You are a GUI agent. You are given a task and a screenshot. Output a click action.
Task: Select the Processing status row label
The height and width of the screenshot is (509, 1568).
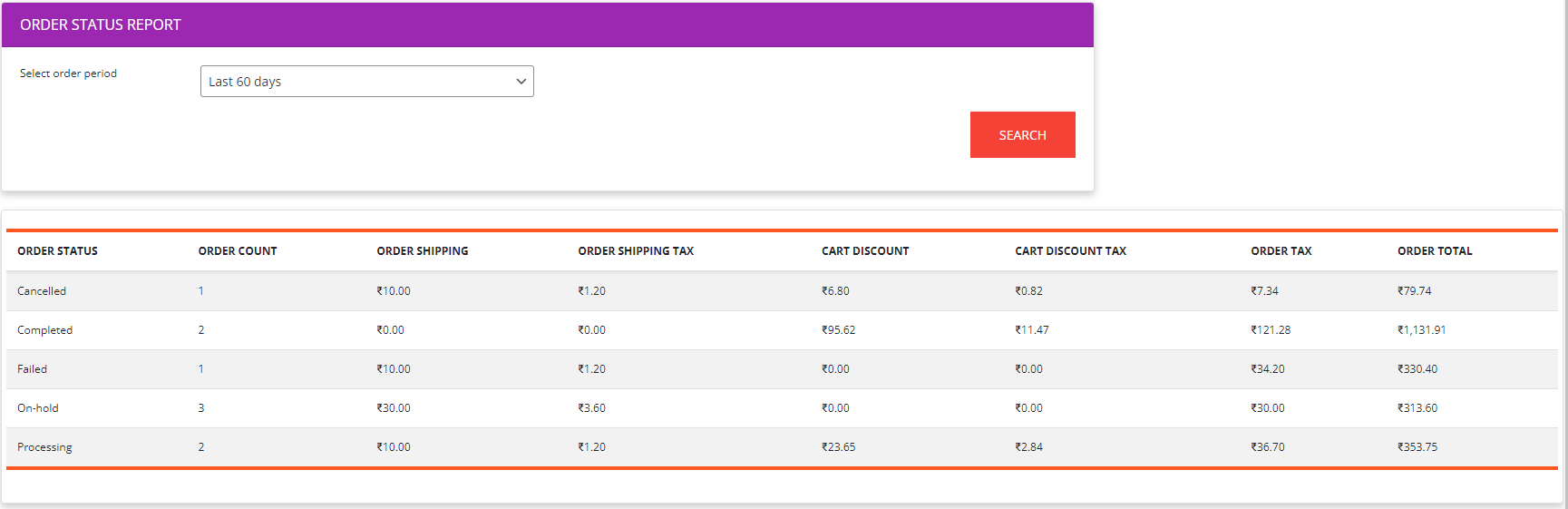point(44,447)
